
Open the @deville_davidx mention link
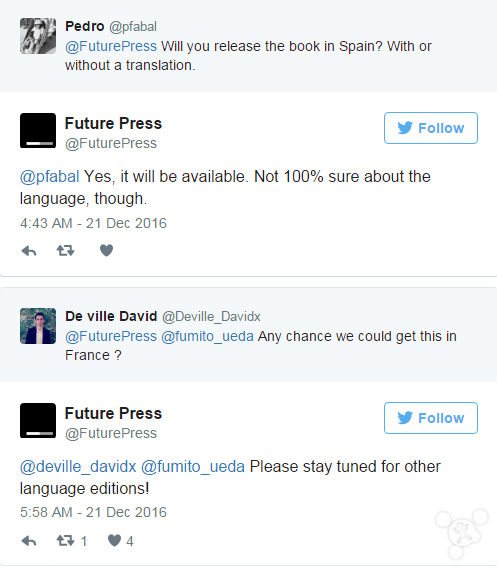(x=78, y=467)
